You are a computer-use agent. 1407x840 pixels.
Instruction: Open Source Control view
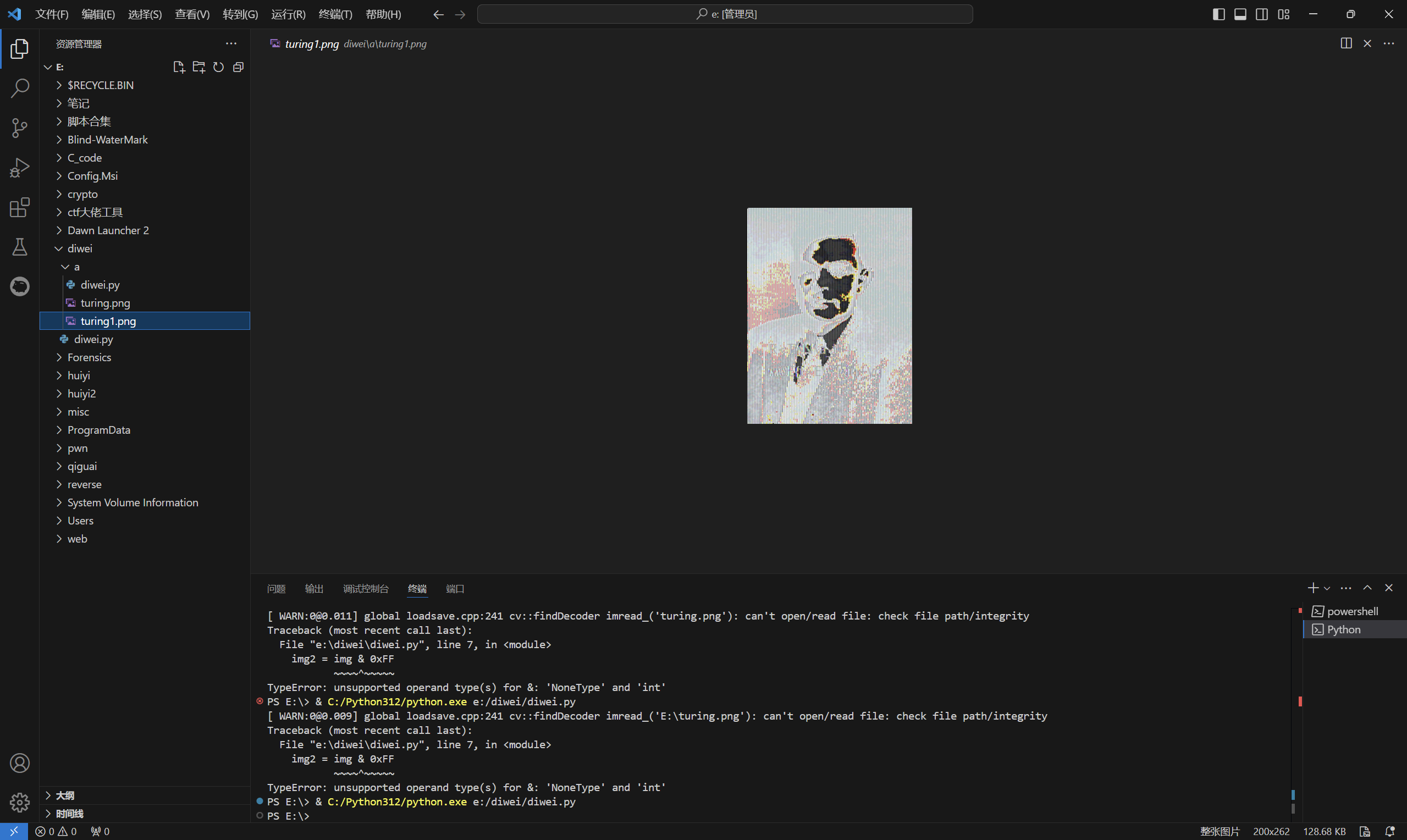click(19, 128)
